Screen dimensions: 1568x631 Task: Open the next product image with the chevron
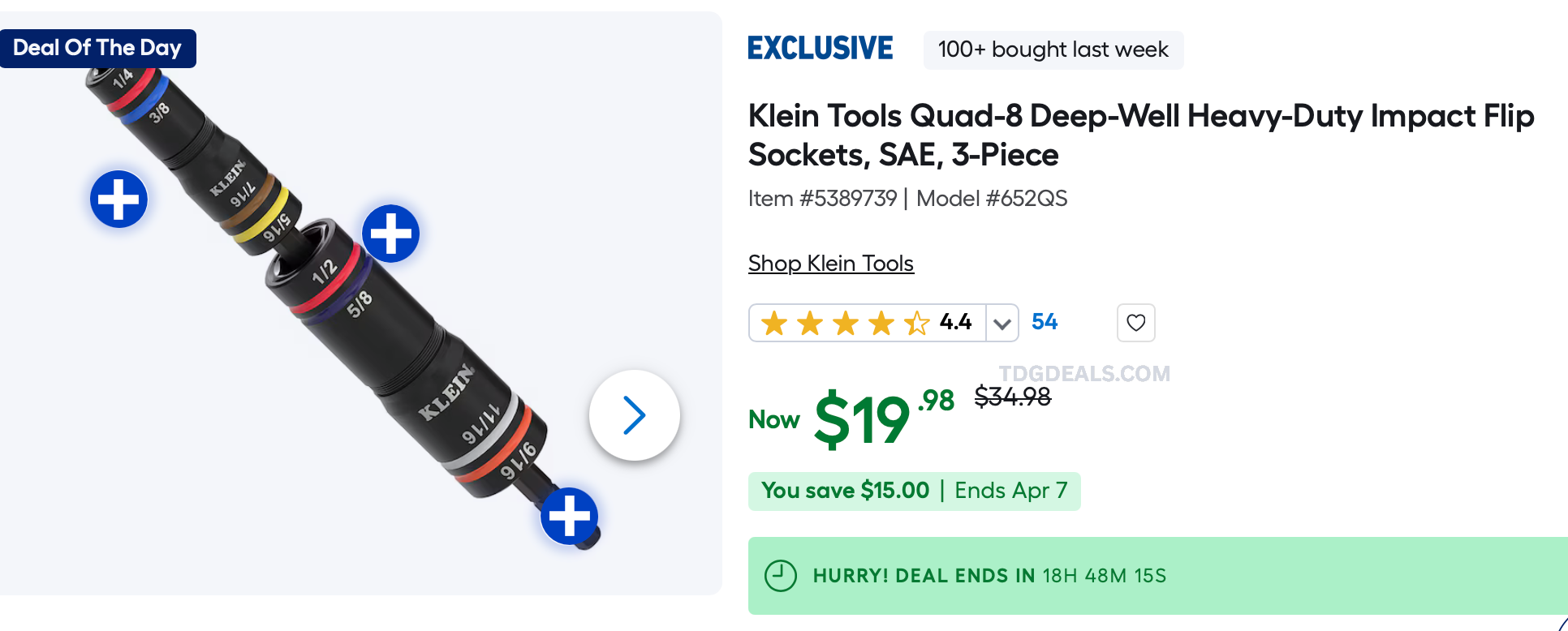pos(635,414)
